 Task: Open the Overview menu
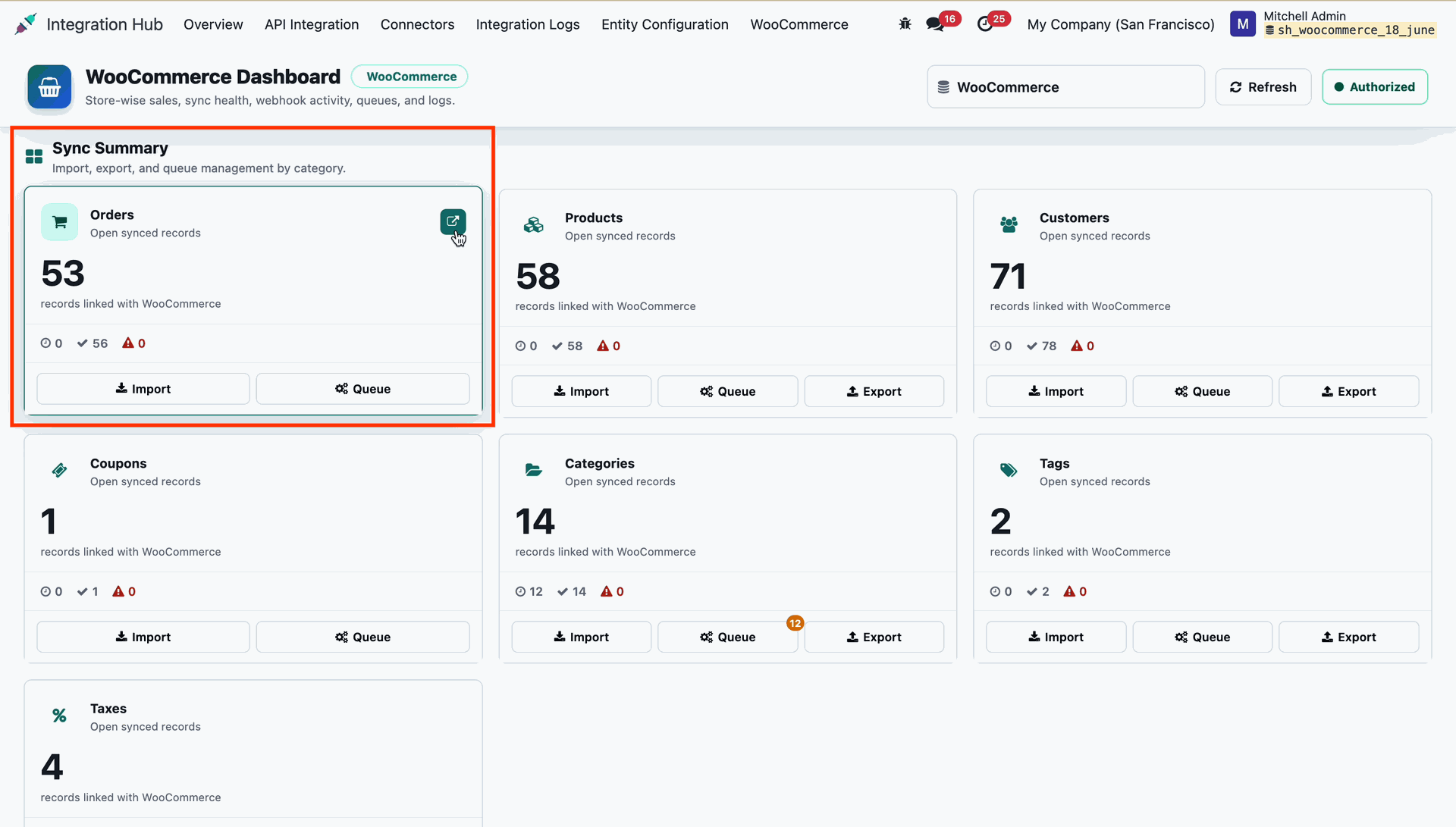pyautogui.click(x=213, y=24)
